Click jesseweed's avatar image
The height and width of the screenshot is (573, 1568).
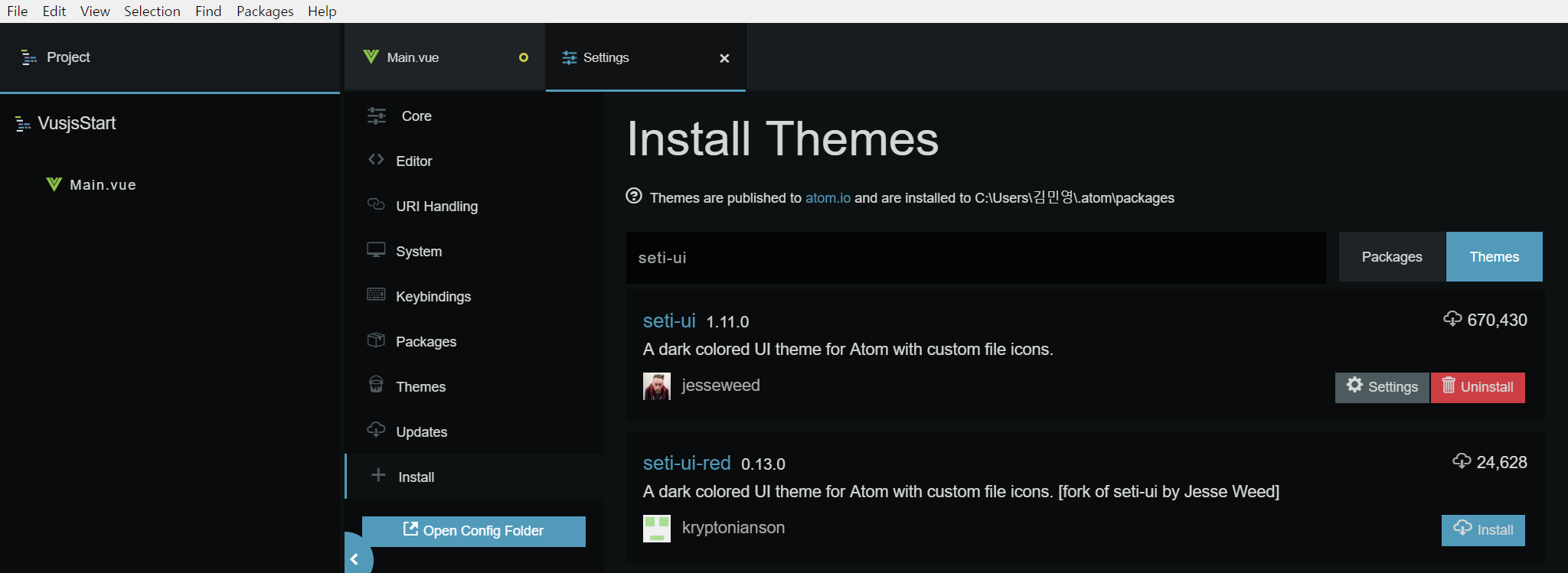coord(657,386)
